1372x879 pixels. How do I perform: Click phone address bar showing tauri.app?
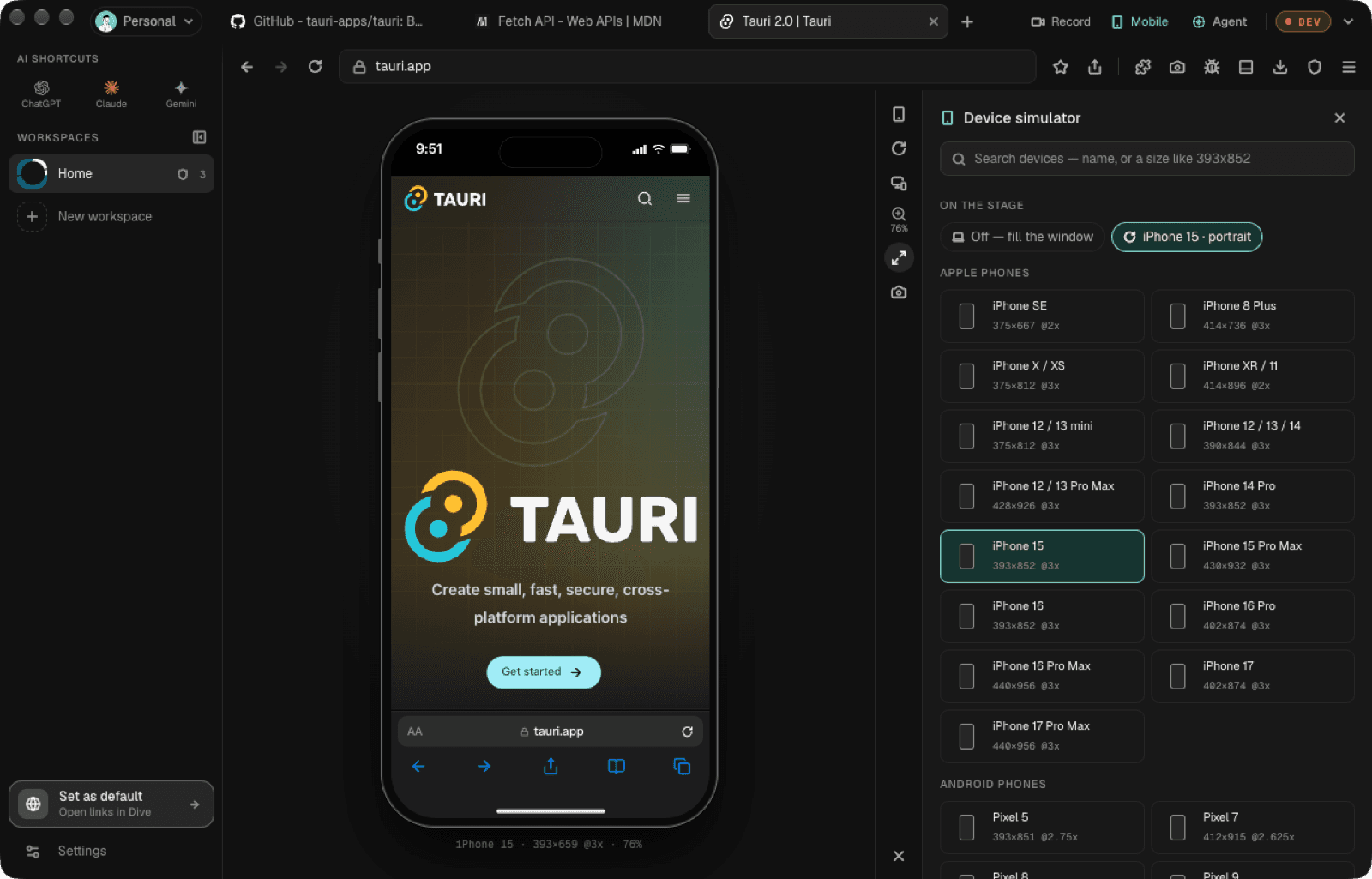click(x=551, y=731)
